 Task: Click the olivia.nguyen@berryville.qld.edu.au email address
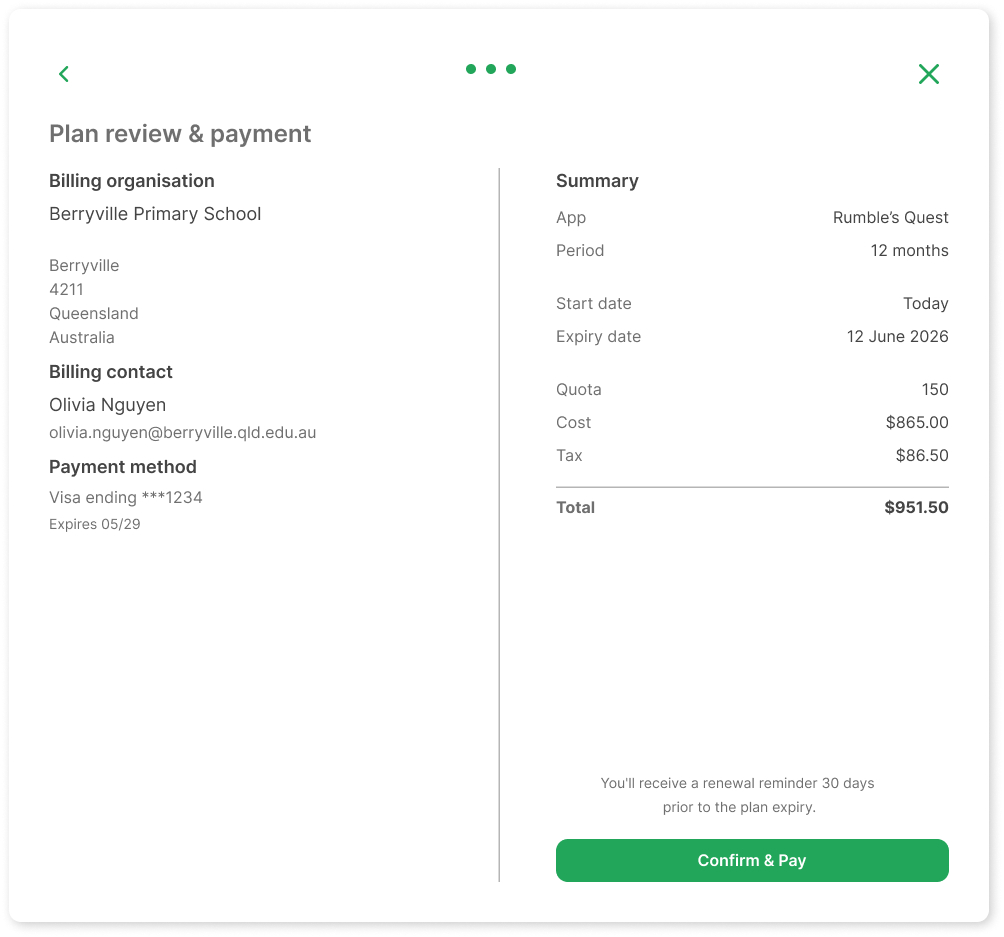[182, 433]
